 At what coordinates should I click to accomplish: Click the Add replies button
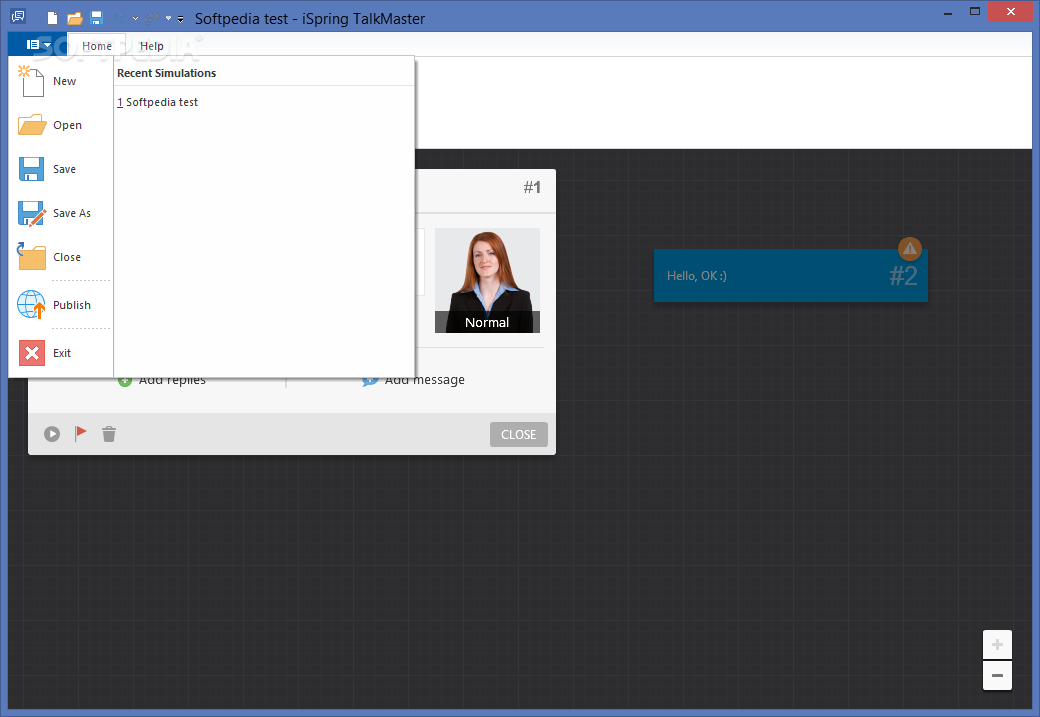[162, 381]
